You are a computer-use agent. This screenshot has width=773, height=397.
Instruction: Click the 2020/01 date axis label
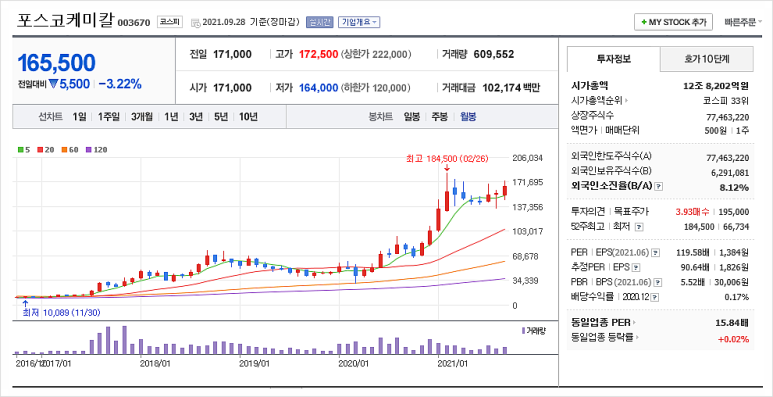[x=353, y=364]
